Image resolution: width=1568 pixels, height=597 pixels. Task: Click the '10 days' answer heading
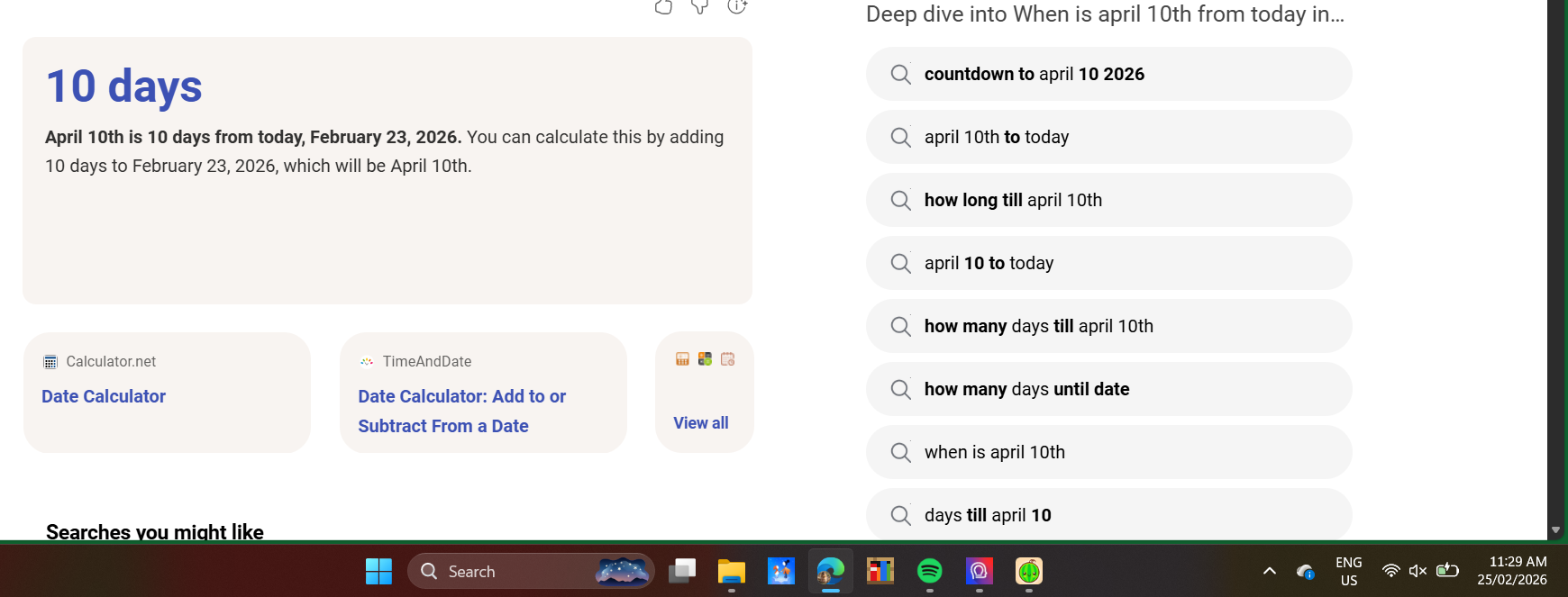coord(124,86)
